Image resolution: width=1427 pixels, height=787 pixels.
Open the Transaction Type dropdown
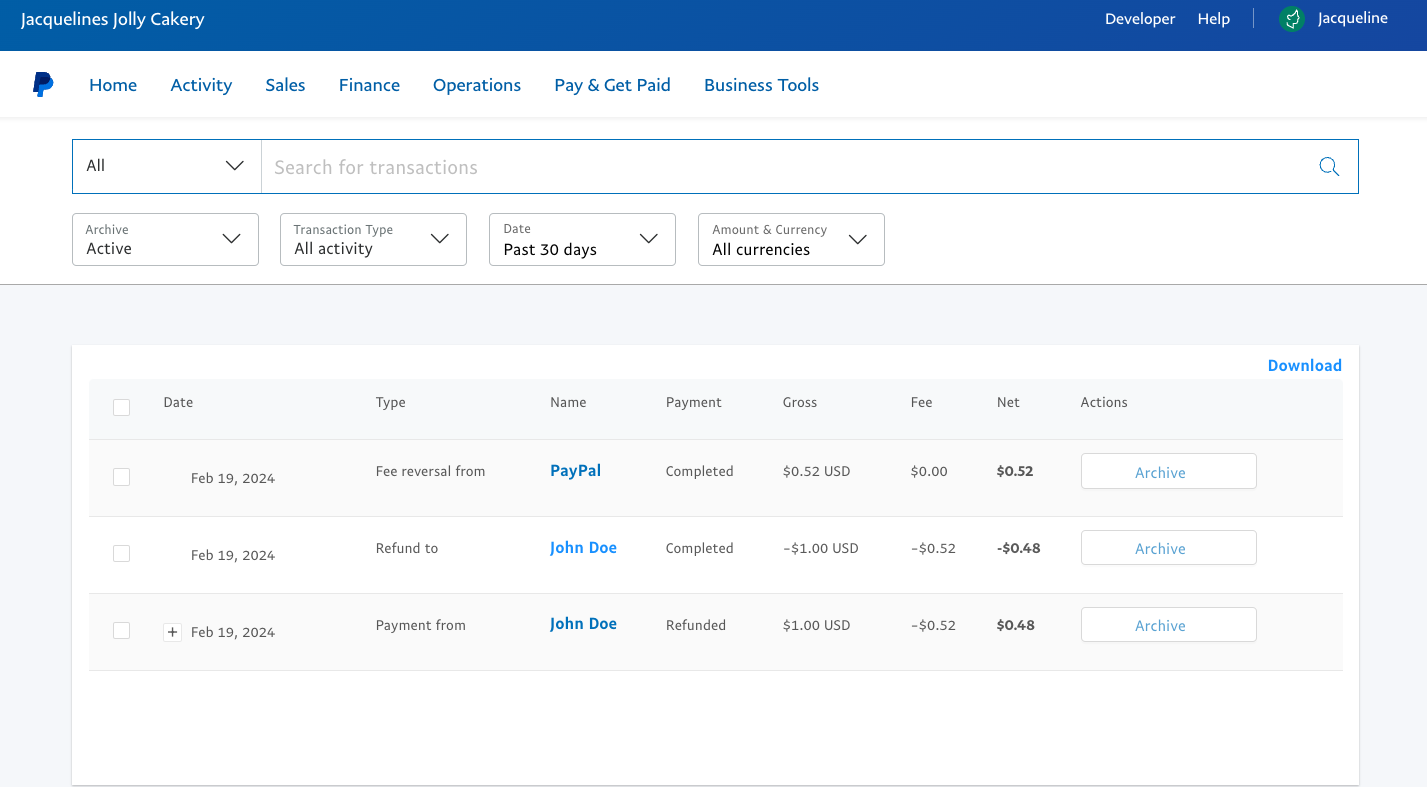tap(373, 239)
